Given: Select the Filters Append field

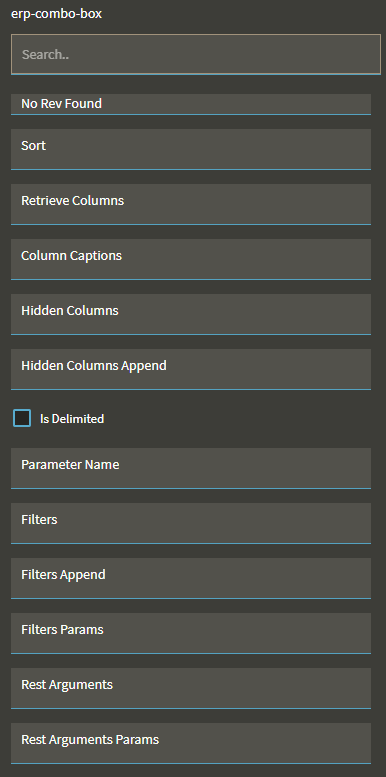Looking at the screenshot, I should pos(191,579).
